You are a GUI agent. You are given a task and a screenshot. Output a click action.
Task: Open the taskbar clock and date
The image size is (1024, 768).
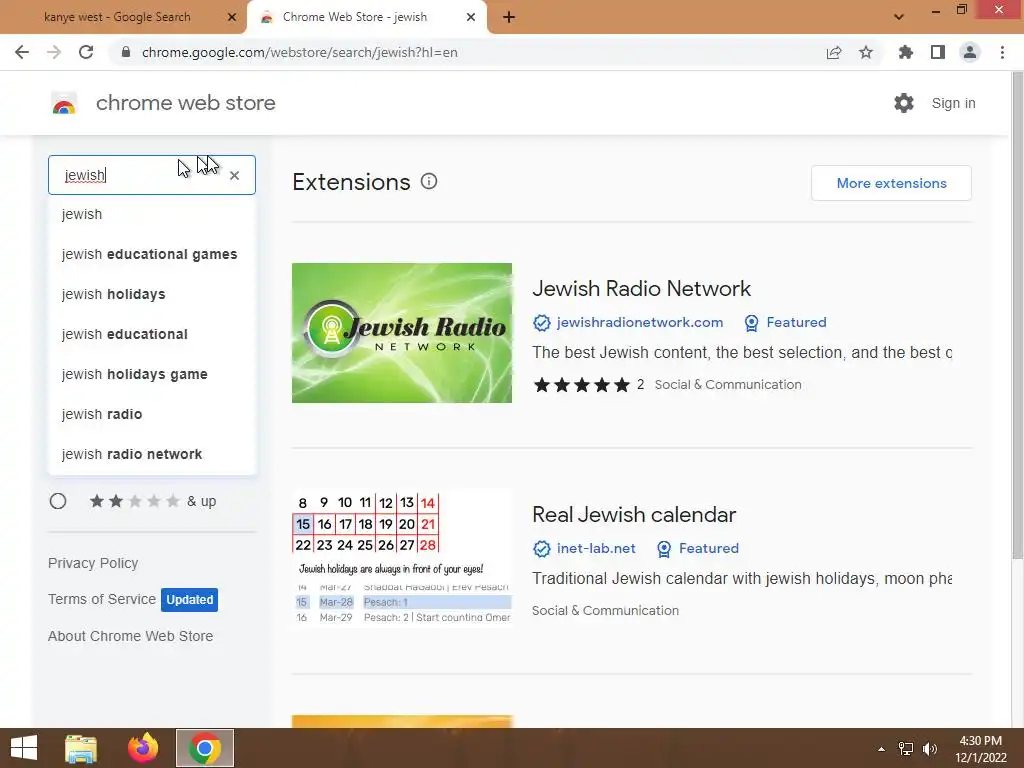pyautogui.click(x=981, y=749)
